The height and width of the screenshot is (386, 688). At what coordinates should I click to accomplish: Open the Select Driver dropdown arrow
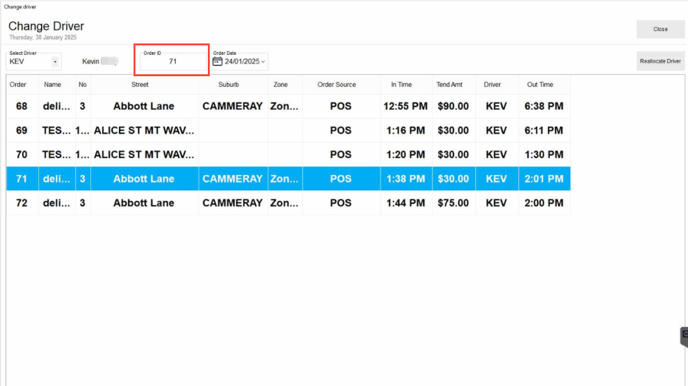click(x=55, y=62)
